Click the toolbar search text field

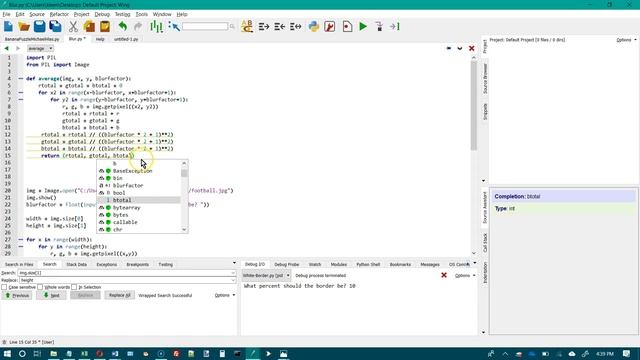pyautogui.click(x=205, y=27)
